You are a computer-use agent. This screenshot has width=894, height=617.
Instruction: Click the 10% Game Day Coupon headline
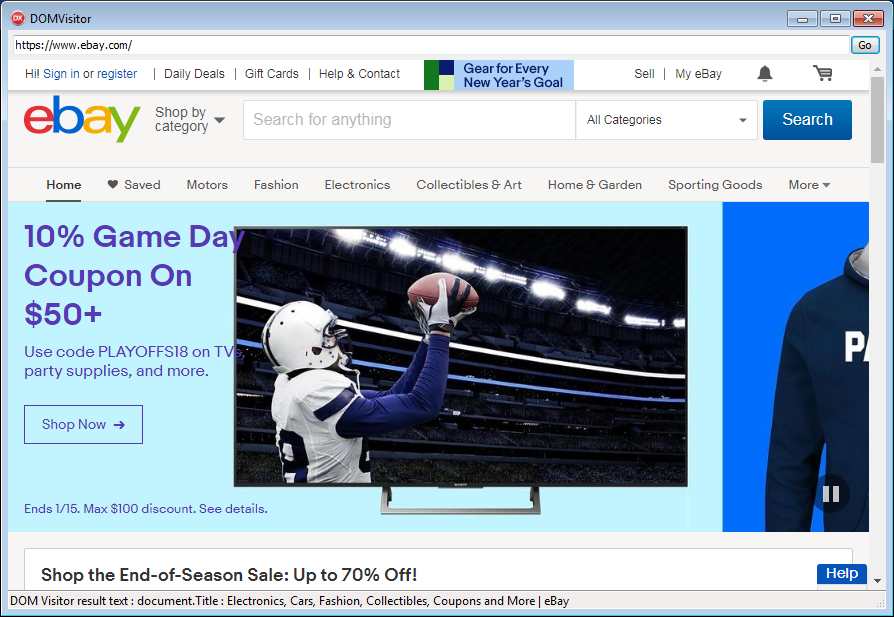click(135, 275)
